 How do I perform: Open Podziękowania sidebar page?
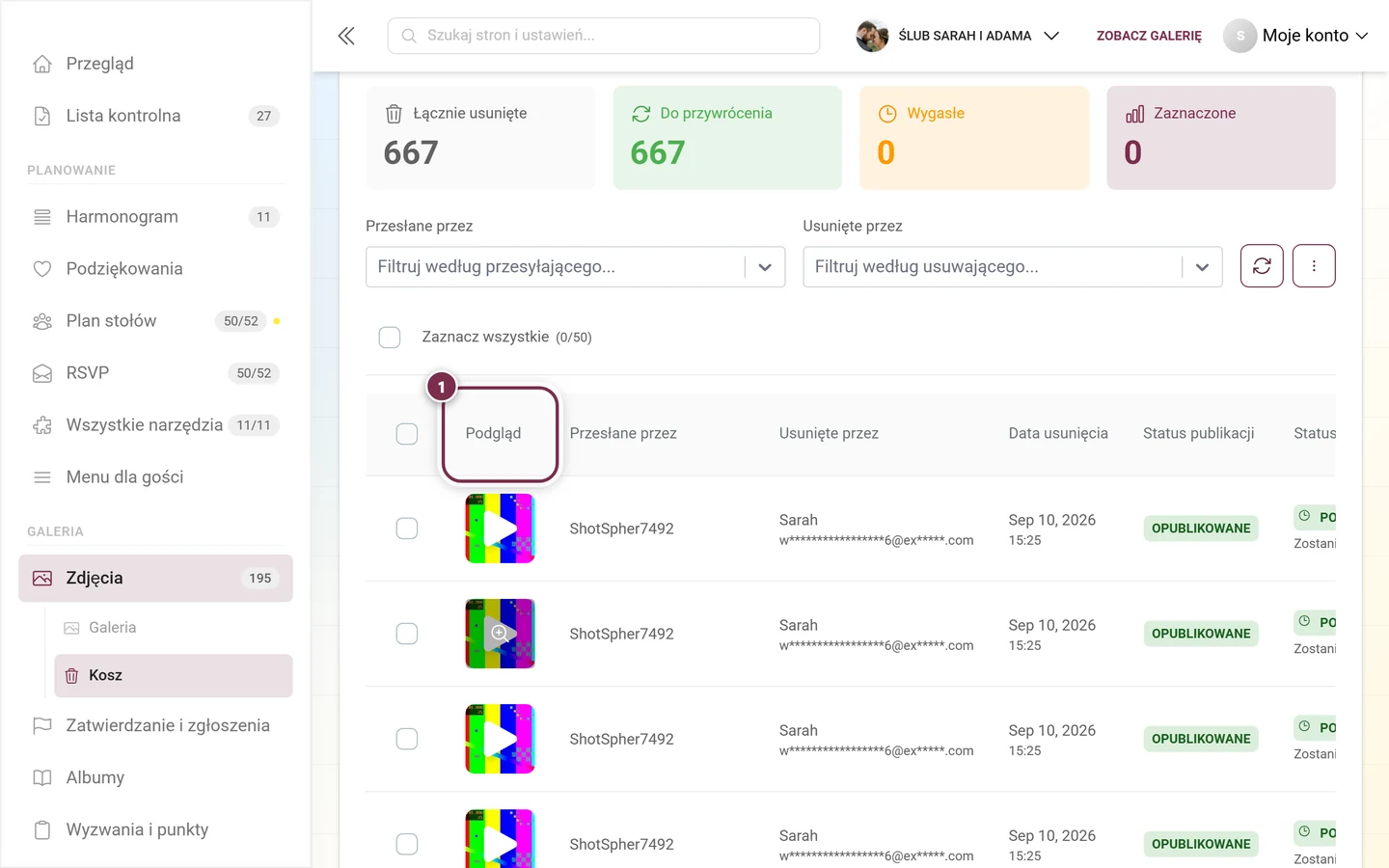155,269
